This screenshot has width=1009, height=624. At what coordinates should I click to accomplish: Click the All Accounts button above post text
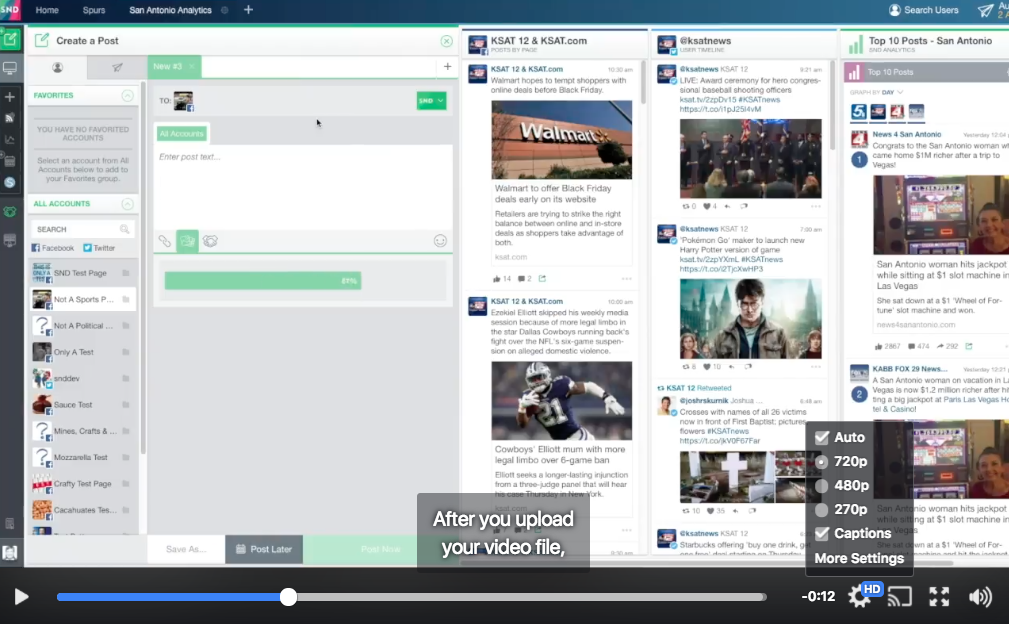pyautogui.click(x=181, y=134)
